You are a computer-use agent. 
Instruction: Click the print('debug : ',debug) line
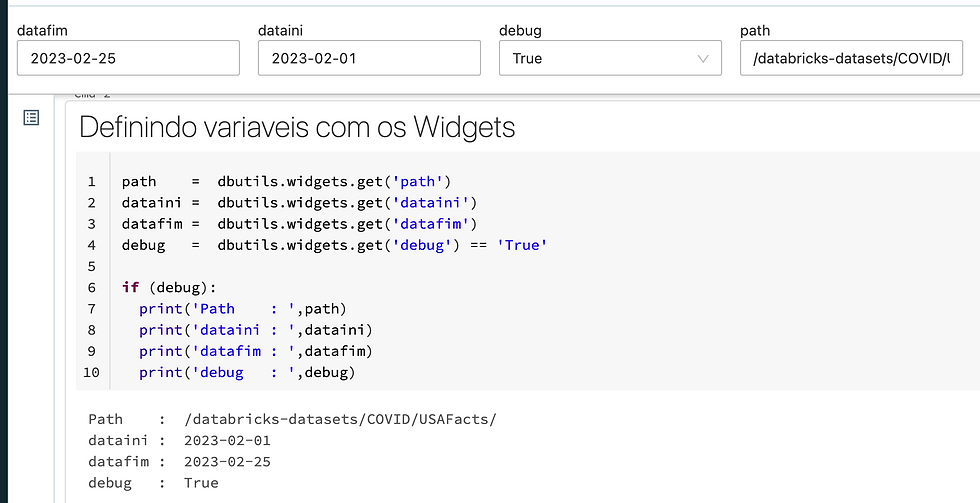tap(247, 372)
